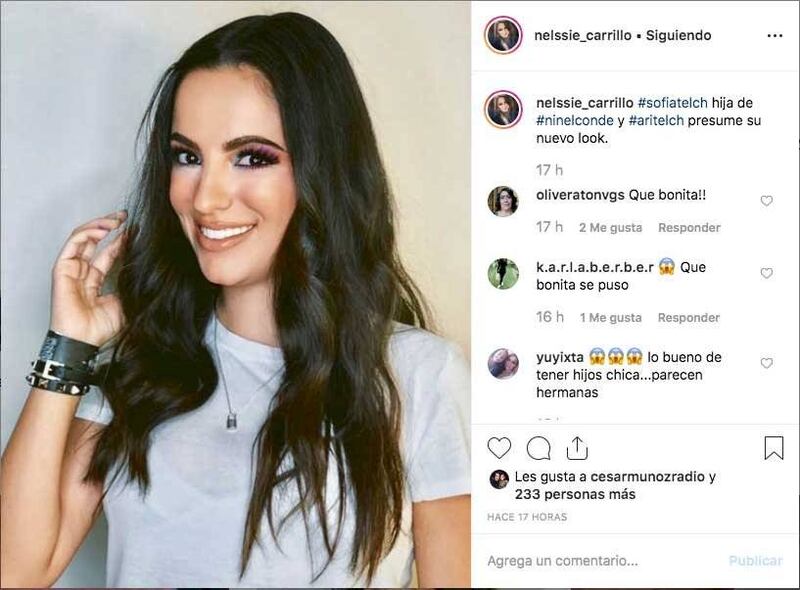Open the comment bubble icon
Image resolution: width=800 pixels, height=590 pixels.
[x=538, y=449]
